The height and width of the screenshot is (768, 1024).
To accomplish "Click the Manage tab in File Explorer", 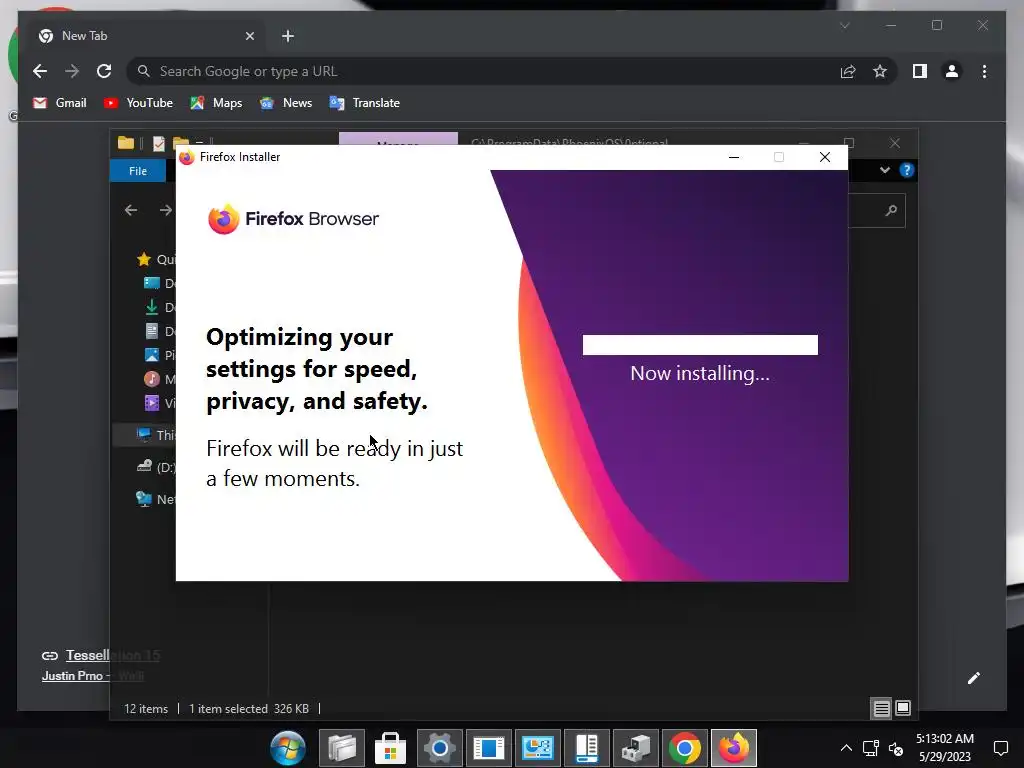I will click(x=398, y=139).
